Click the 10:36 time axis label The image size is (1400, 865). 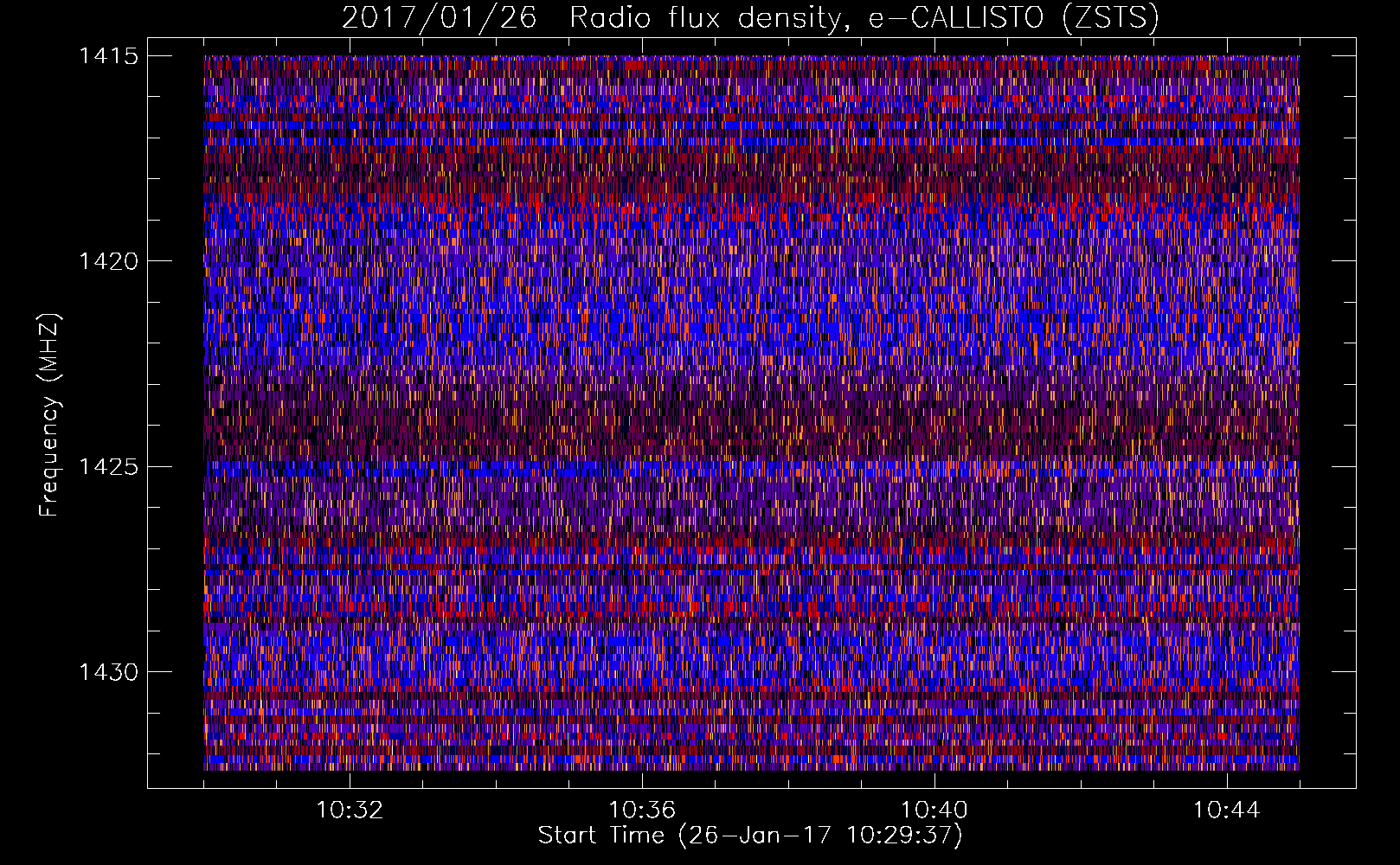[642, 811]
